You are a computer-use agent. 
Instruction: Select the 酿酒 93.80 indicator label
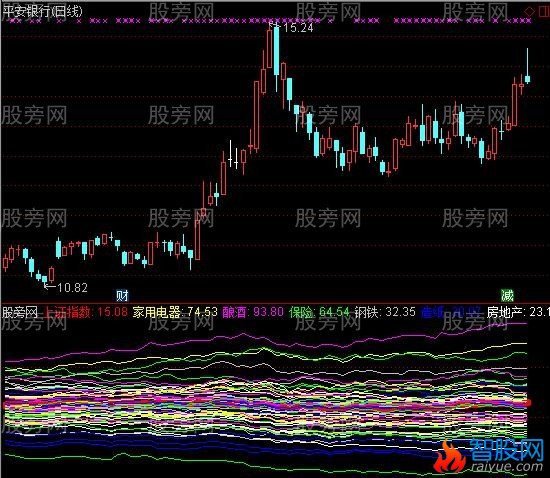coord(253,311)
